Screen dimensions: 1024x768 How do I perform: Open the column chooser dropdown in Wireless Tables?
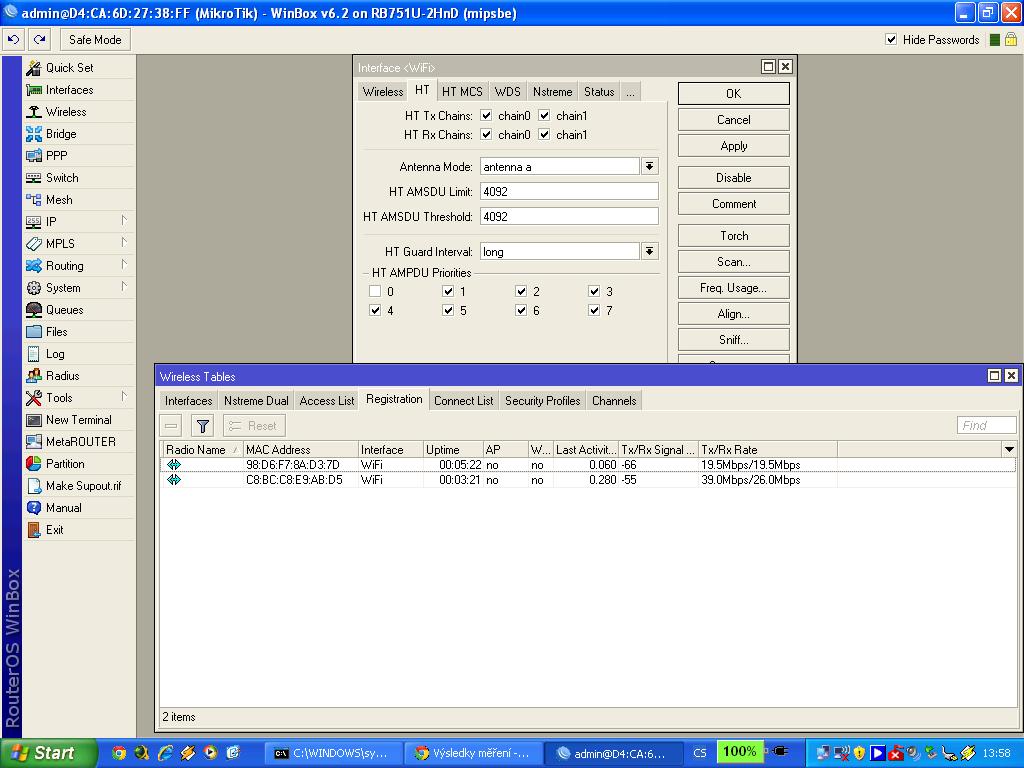pos(1009,449)
